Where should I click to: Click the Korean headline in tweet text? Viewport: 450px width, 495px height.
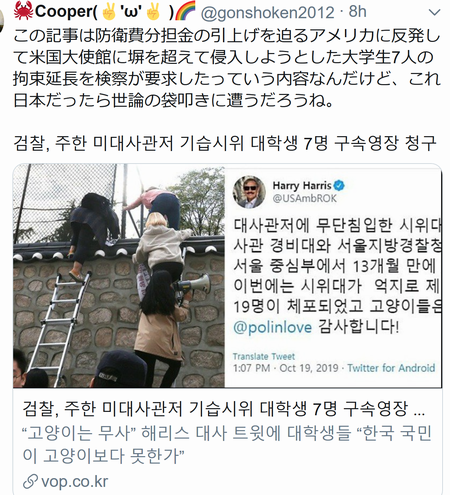coord(225,144)
